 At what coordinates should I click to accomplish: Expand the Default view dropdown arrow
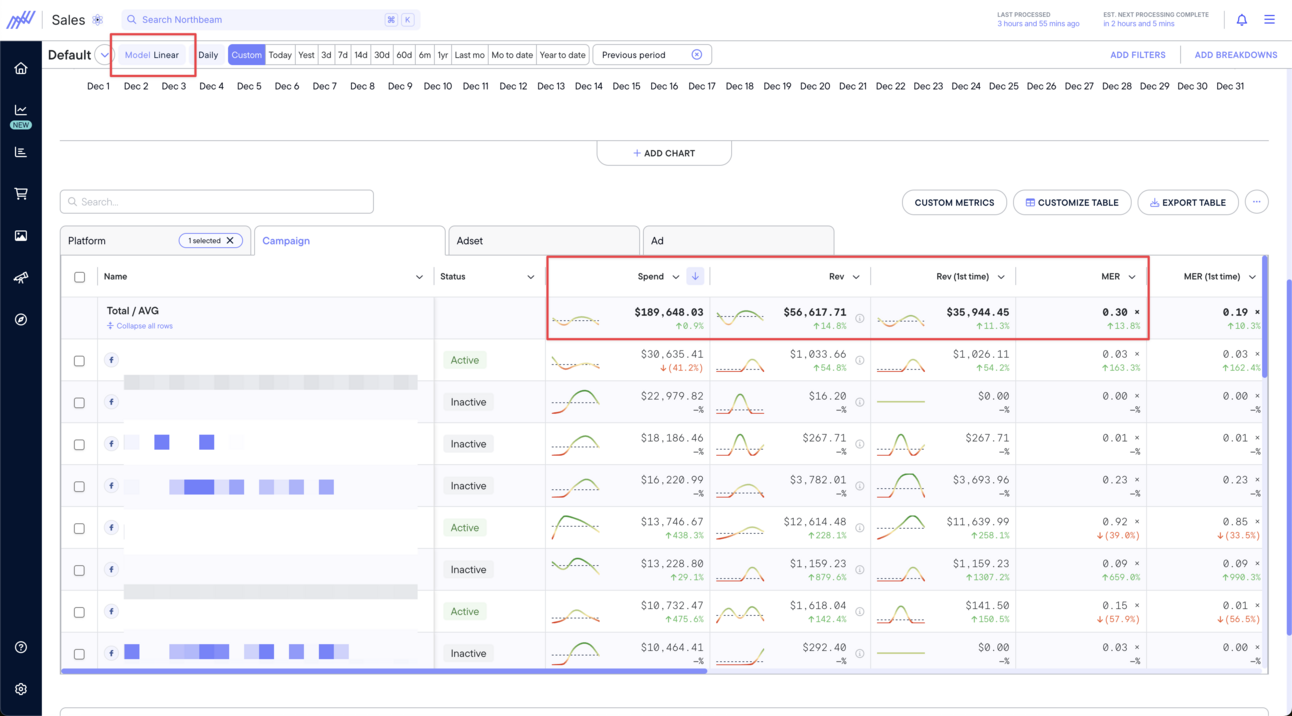click(x=104, y=55)
